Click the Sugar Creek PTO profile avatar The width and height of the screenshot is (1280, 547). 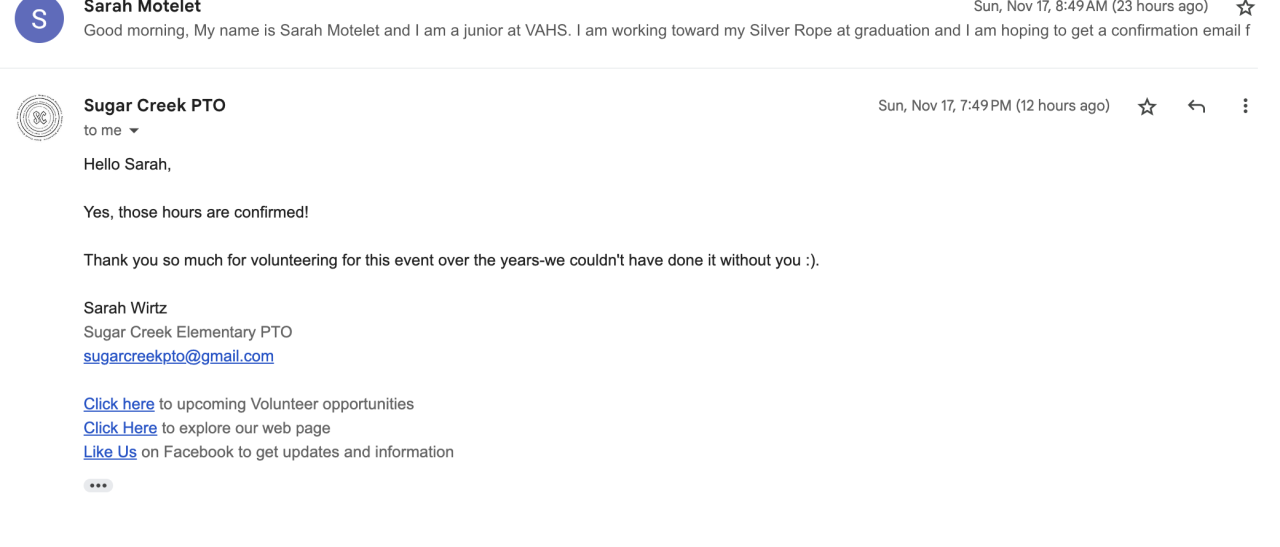click(x=40, y=118)
